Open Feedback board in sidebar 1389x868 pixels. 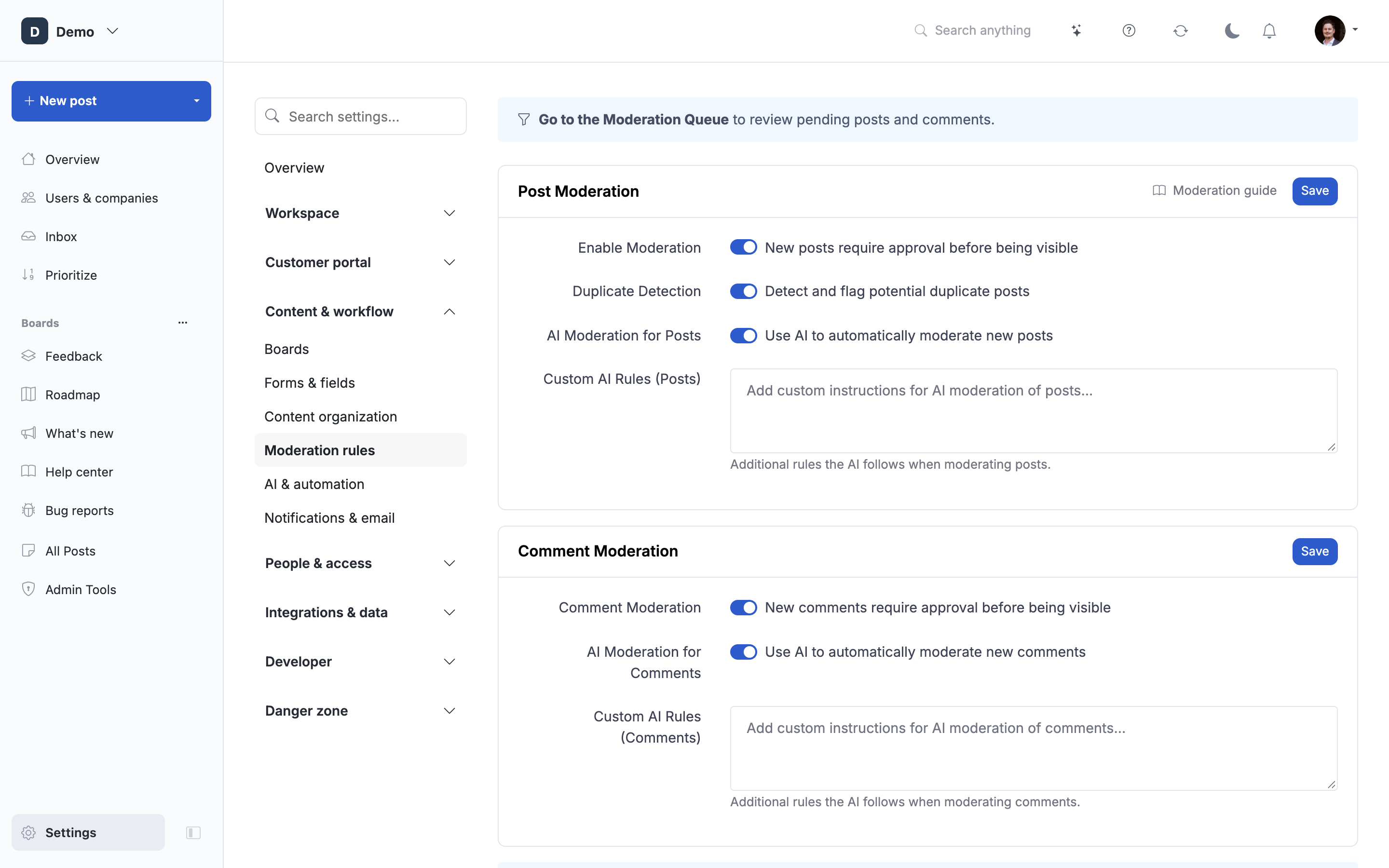(73, 356)
